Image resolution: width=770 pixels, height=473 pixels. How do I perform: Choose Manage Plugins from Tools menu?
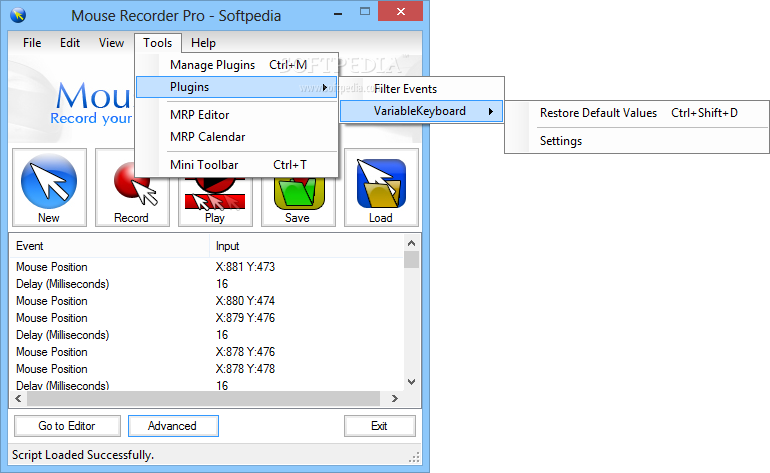[x=237, y=65]
